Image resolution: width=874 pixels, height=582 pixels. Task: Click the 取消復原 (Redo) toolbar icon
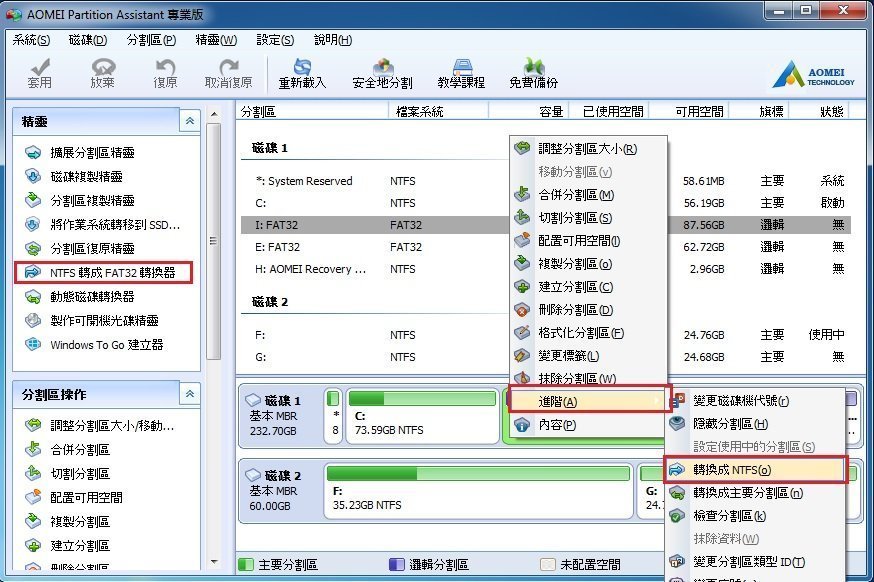point(228,73)
